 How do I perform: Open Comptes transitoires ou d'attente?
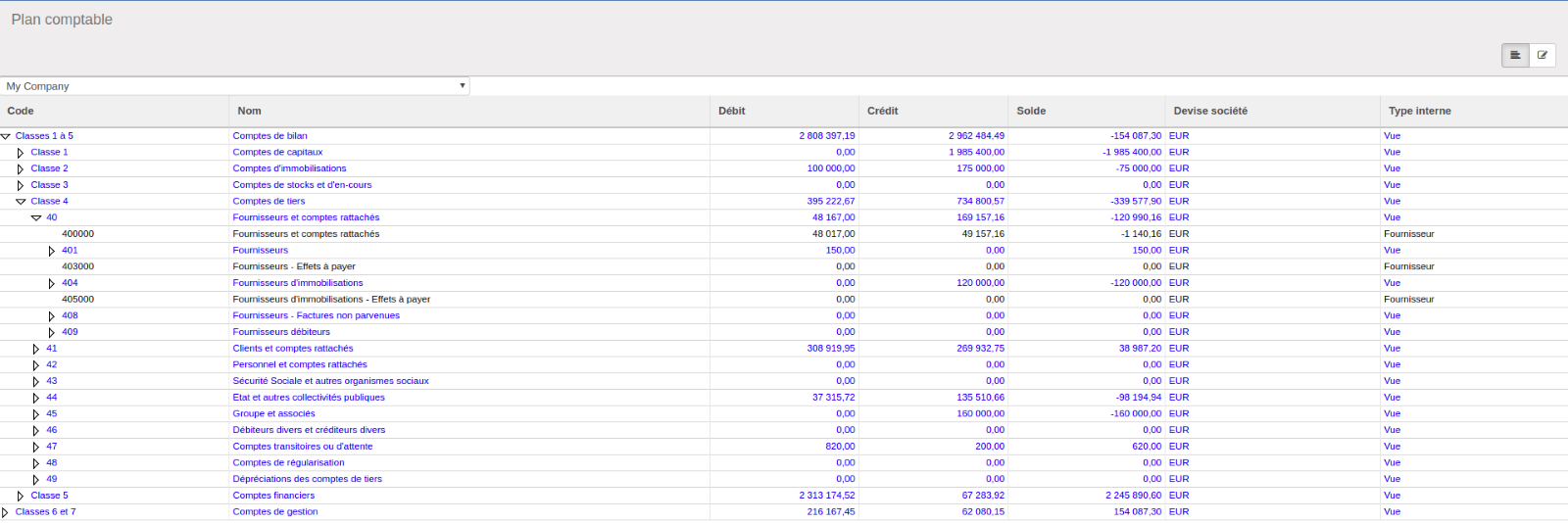pos(303,446)
